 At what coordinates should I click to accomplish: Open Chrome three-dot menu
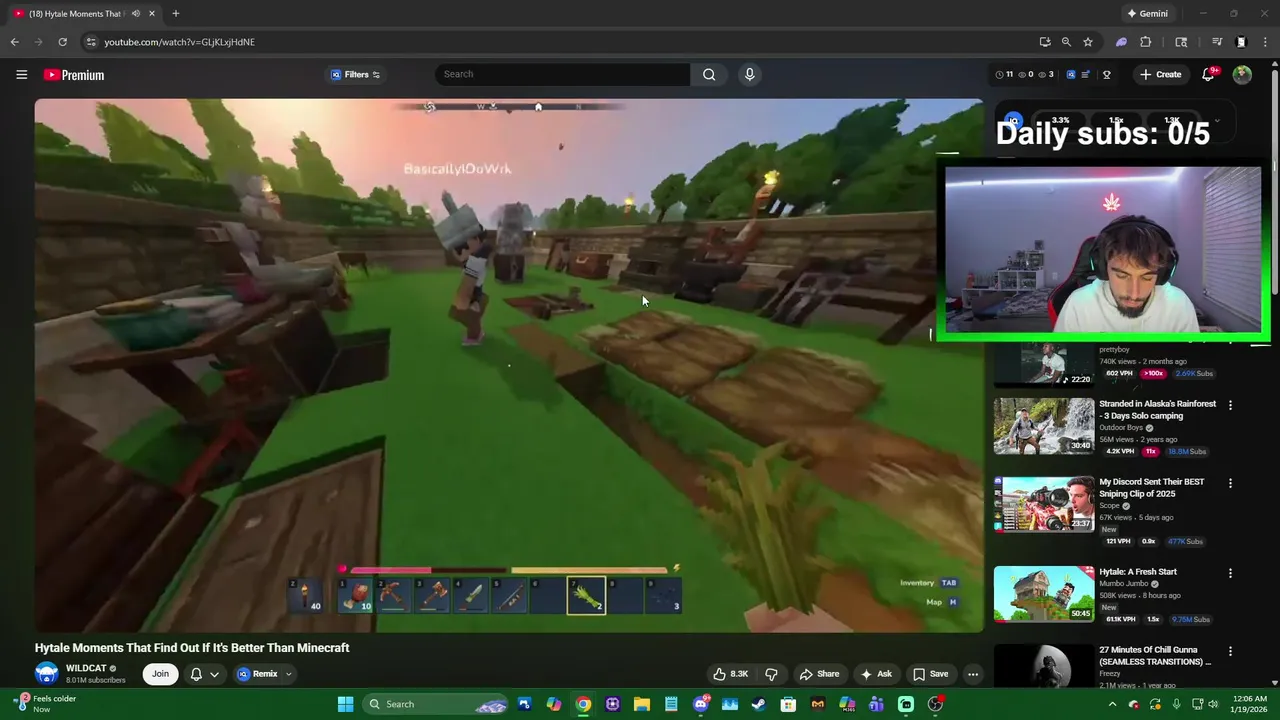(x=1264, y=42)
